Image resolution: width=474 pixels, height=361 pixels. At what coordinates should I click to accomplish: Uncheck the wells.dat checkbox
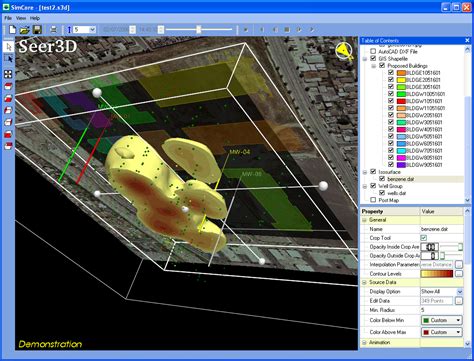coord(382,193)
